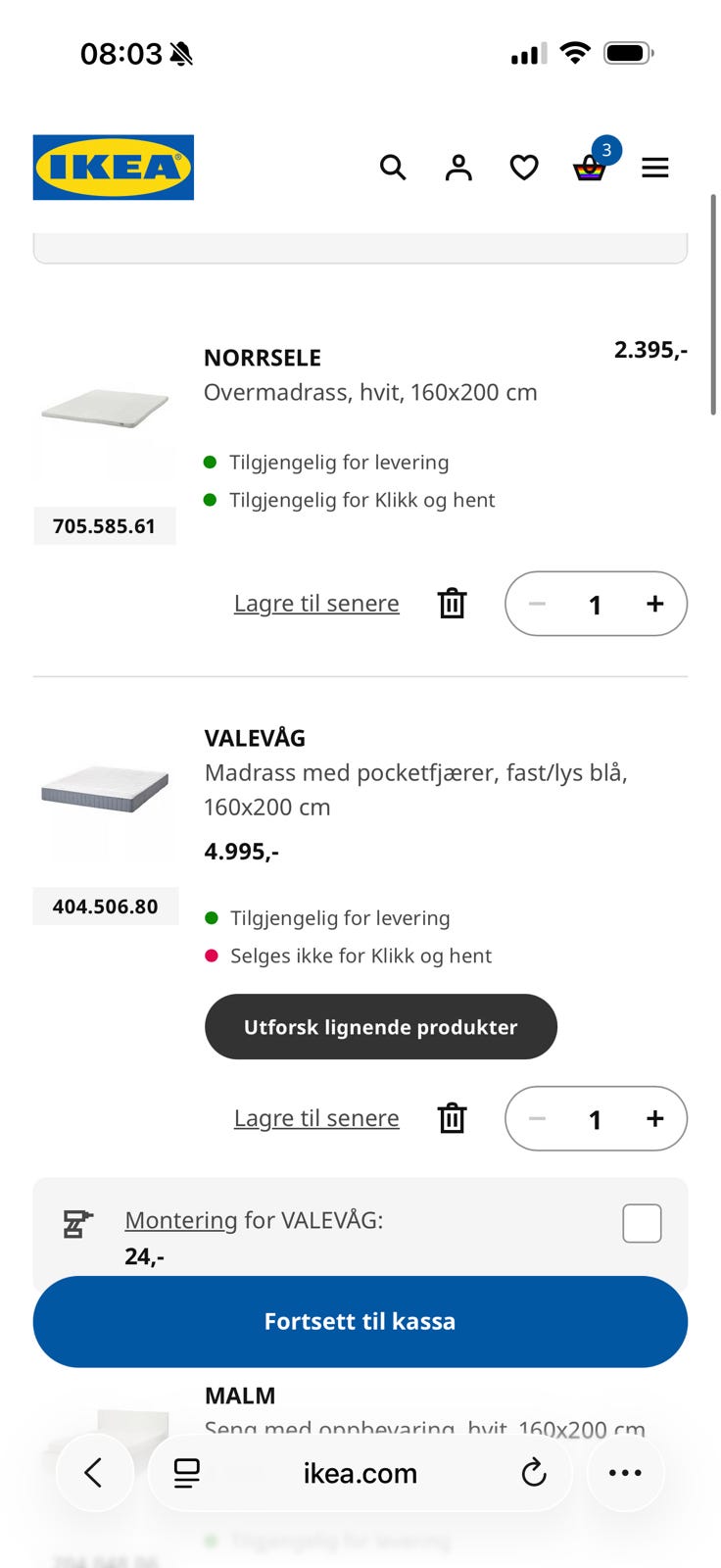Decrease NORRSELE quantity with minus
721x1568 pixels.
point(537,604)
